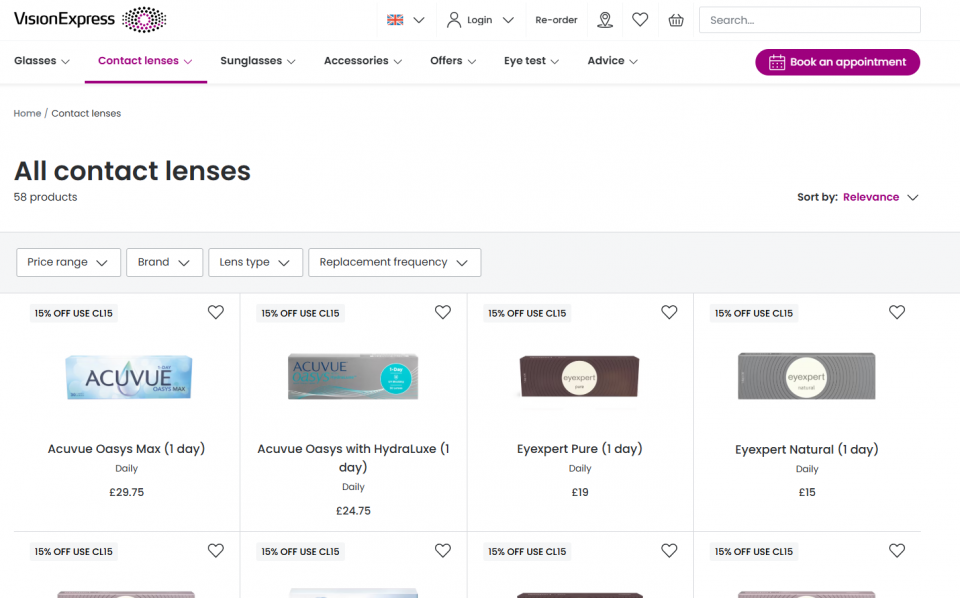
Task: Click Book an appointment button
Action: (x=838, y=62)
